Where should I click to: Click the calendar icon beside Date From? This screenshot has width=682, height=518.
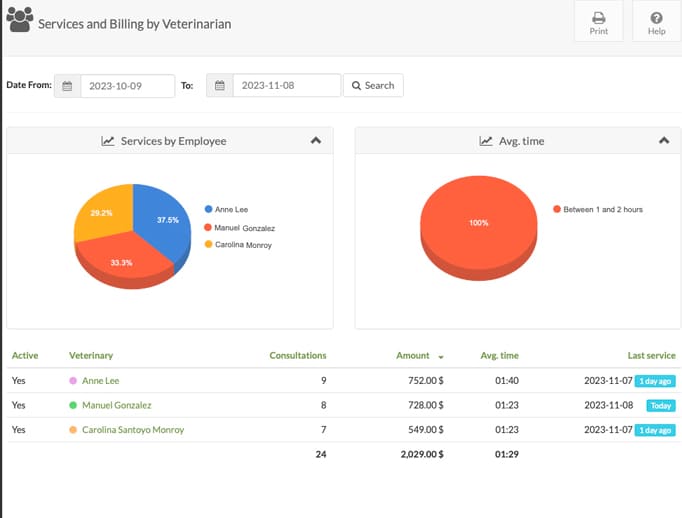67,86
